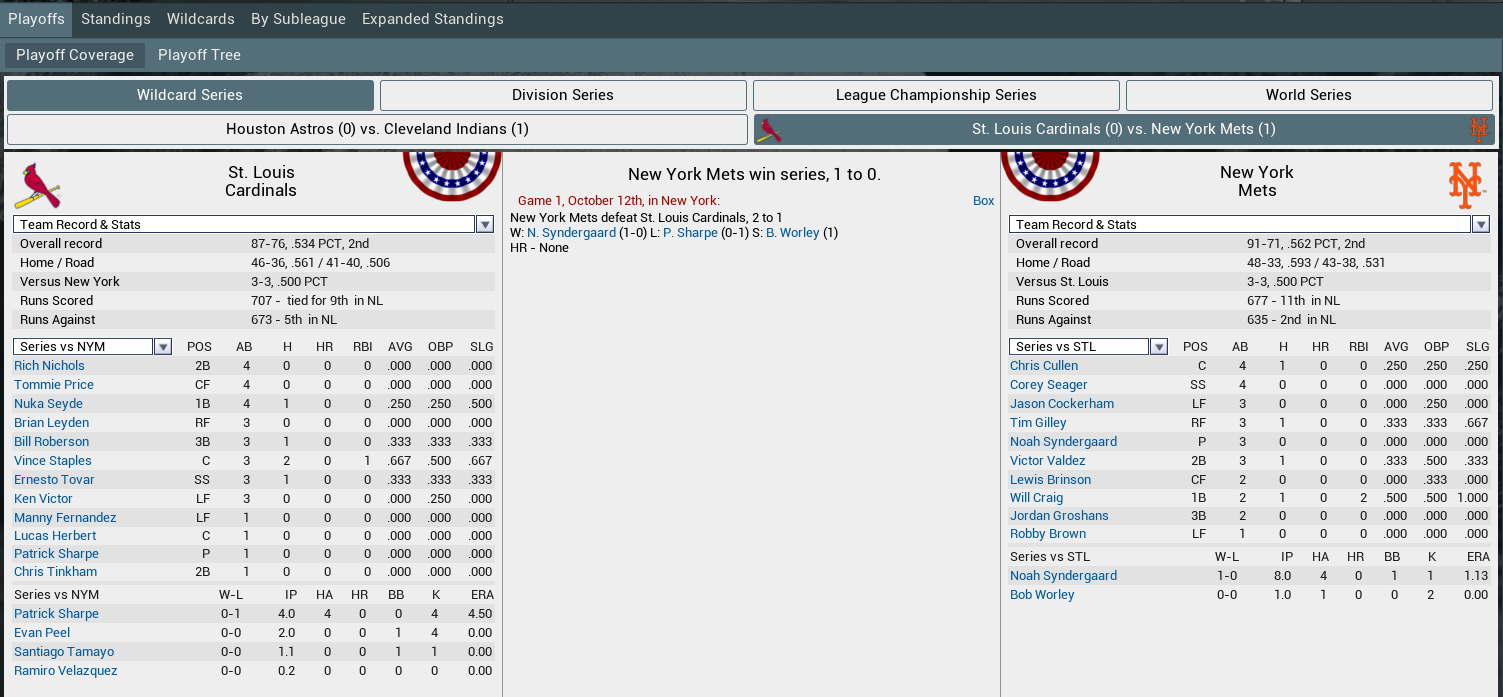Select the World Series button
Screen dimensions: 1503x697
[x=1308, y=95]
